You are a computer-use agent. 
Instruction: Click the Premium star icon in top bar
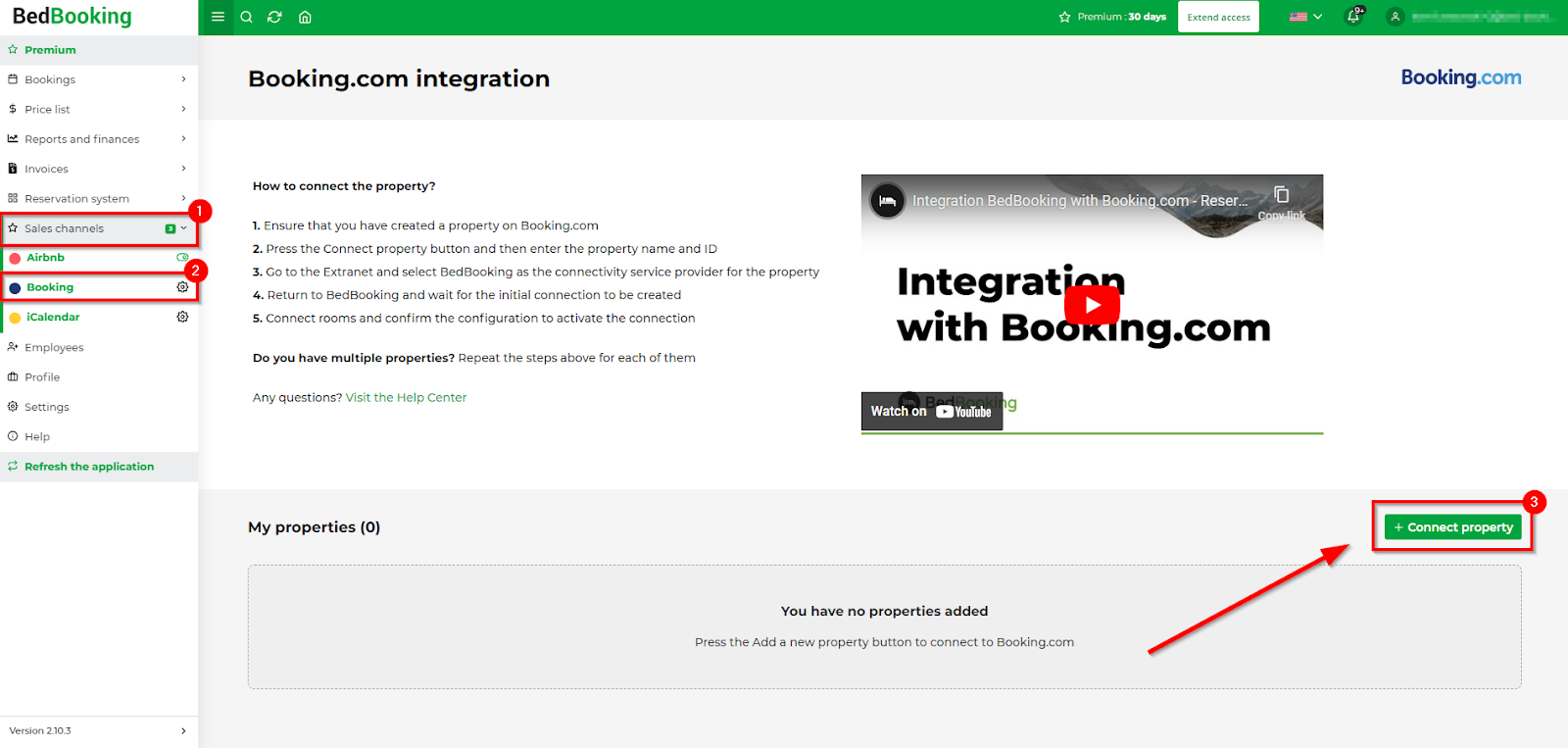click(1064, 17)
